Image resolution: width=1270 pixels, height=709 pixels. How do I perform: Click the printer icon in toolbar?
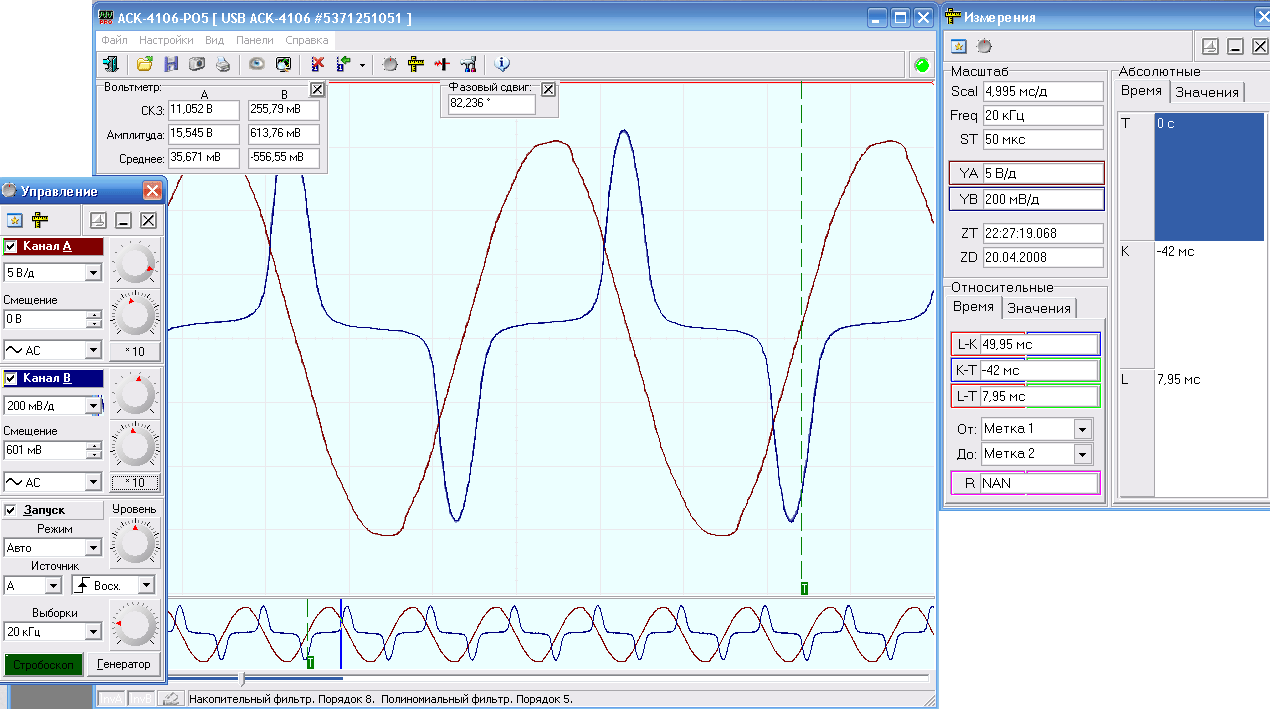223,64
